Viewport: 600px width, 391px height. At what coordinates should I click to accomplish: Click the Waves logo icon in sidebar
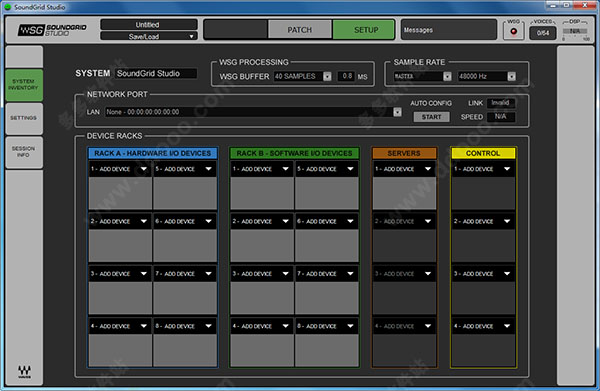[24, 371]
